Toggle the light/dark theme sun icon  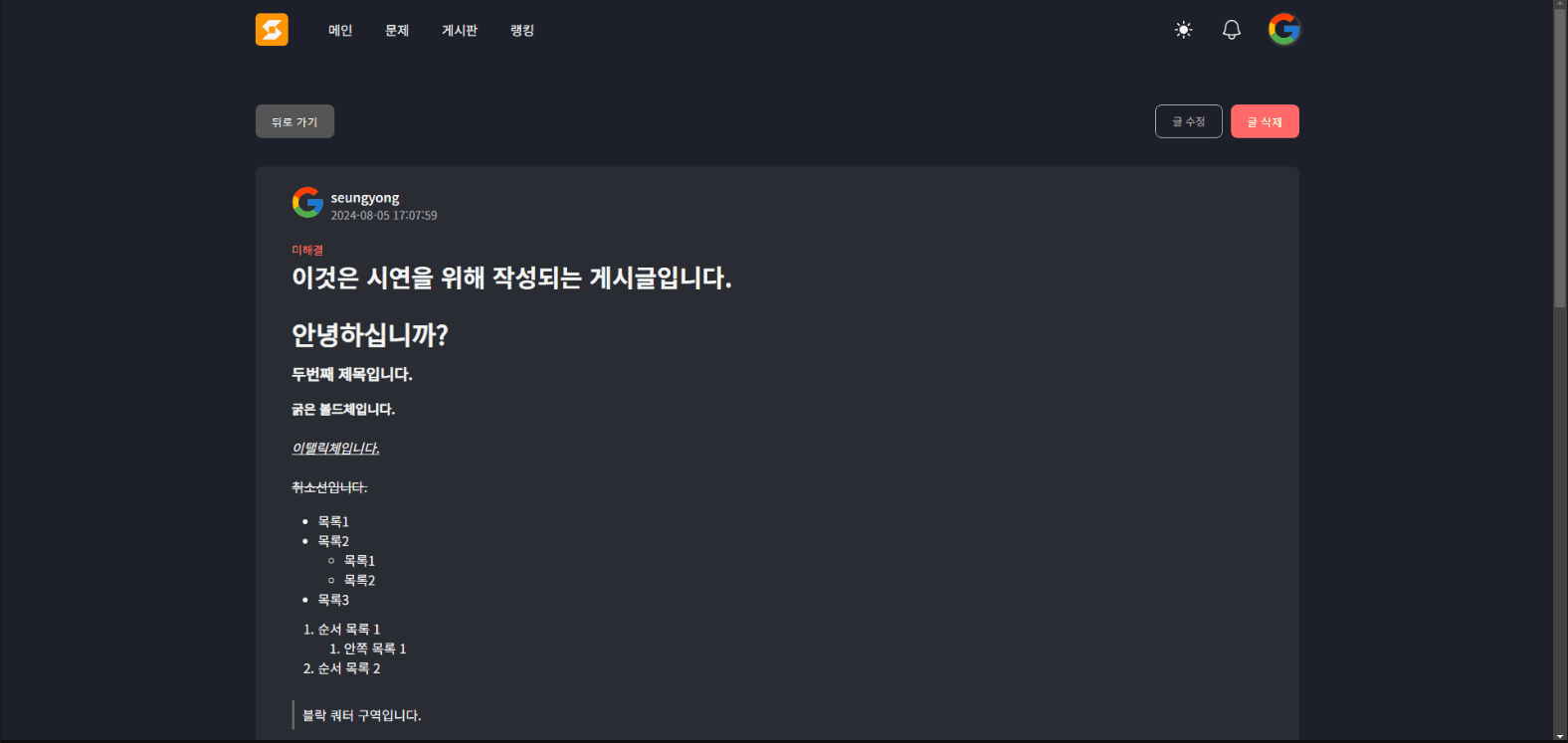tap(1183, 30)
